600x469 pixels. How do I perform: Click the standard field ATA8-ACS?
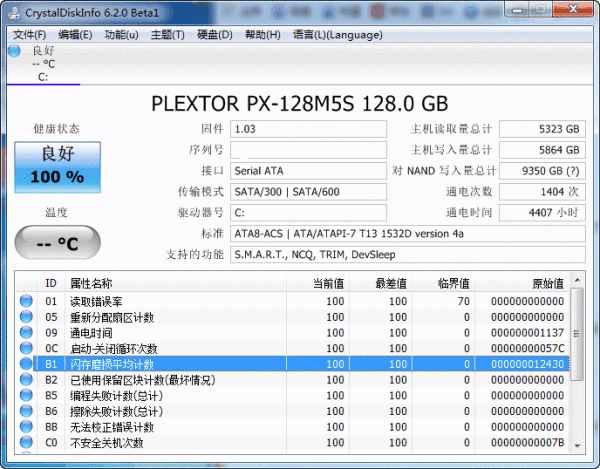tap(408, 233)
